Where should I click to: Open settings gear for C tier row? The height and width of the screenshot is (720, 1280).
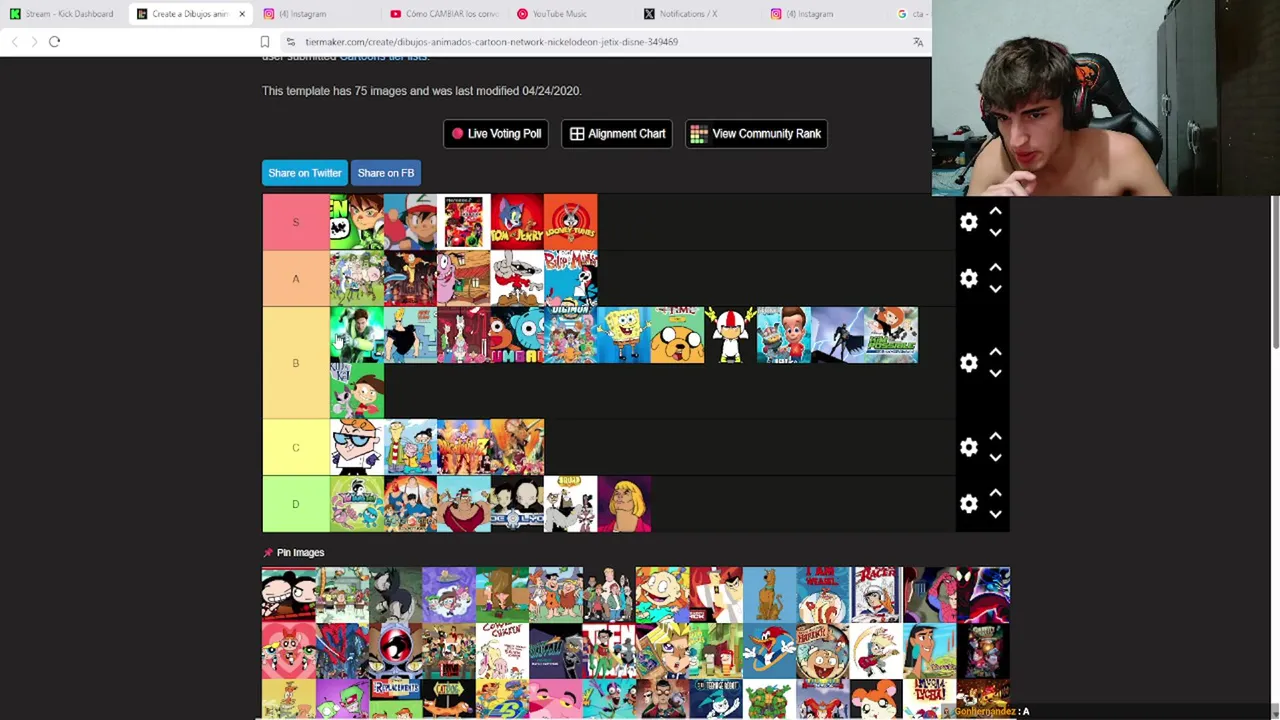pyautogui.click(x=968, y=447)
